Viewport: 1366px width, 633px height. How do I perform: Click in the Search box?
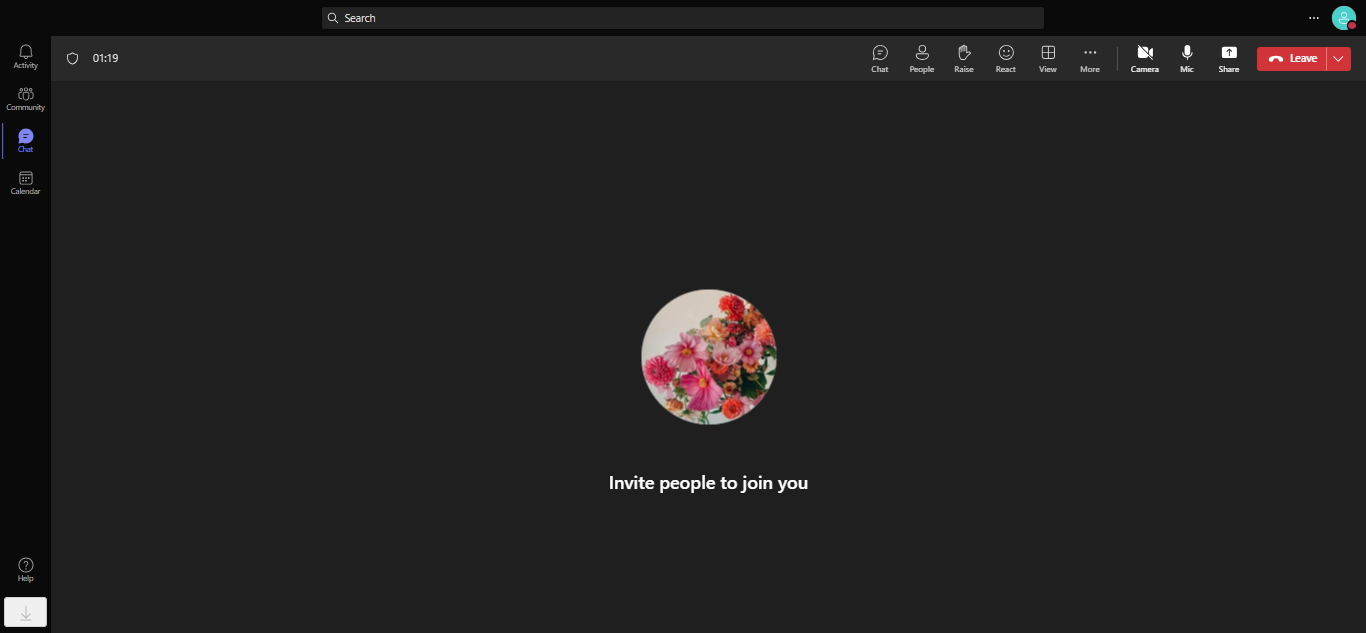coord(683,18)
